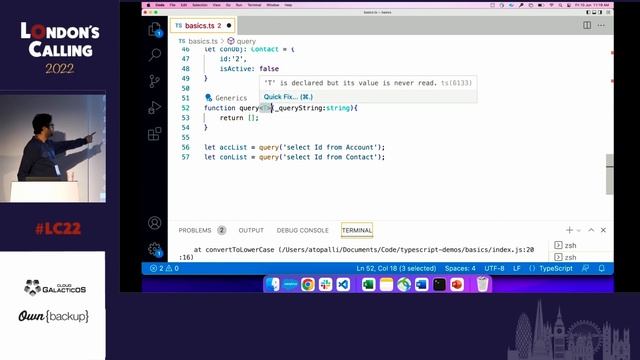The width and height of the screenshot is (640, 360).
Task: Click 'select Id from Account' string on line 56
Action: click(x=330, y=147)
